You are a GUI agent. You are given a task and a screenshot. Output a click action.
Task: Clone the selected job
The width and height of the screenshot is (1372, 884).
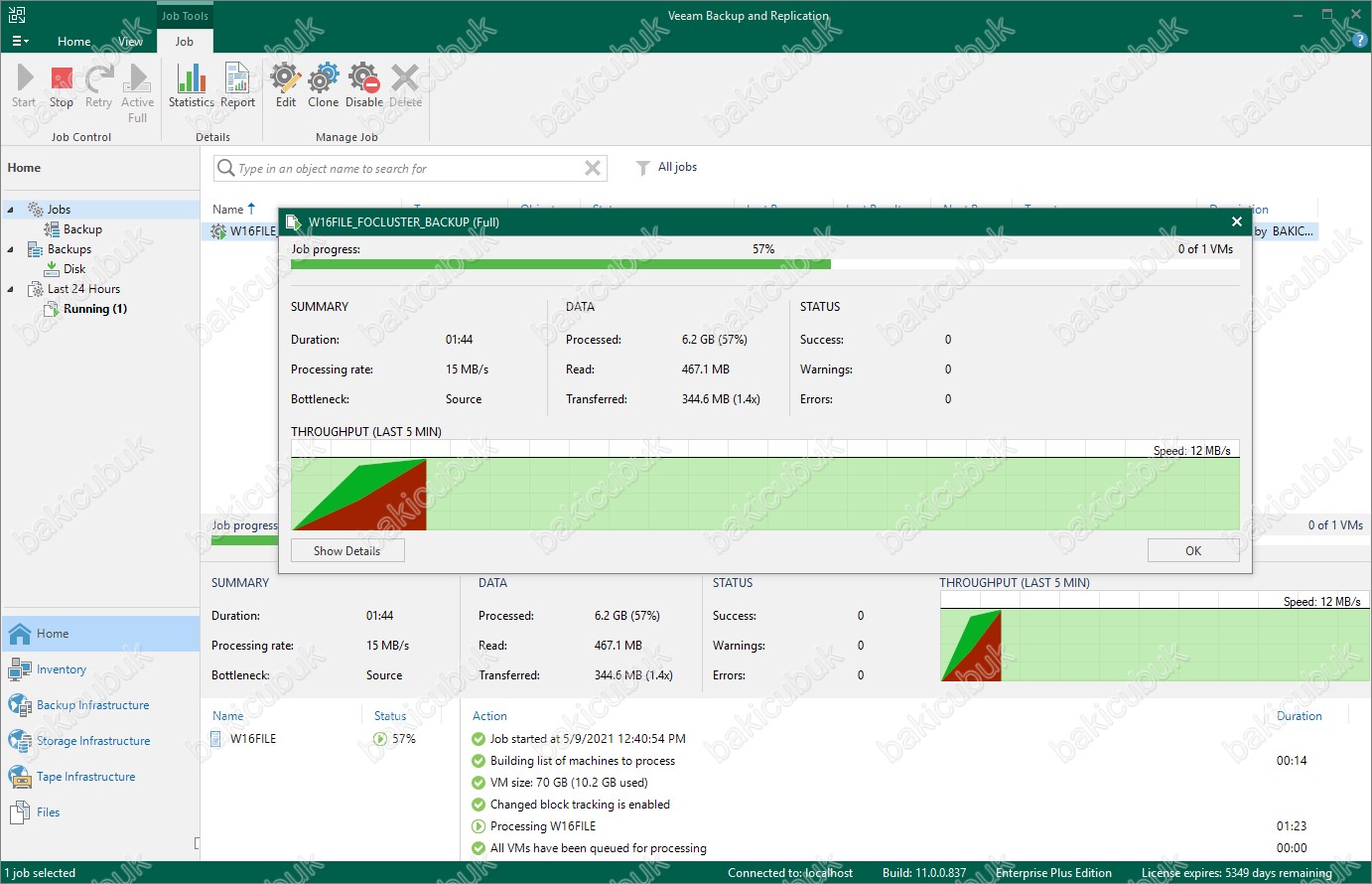click(324, 85)
